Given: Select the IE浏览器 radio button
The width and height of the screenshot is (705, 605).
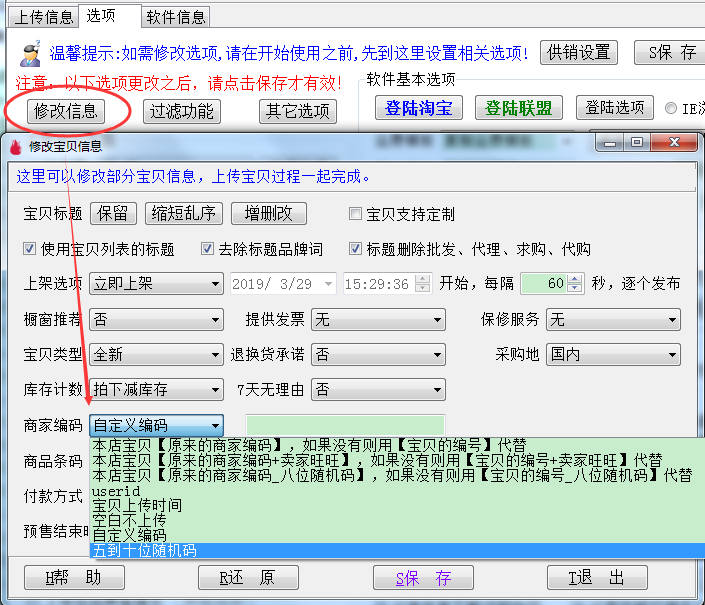Looking at the screenshot, I should 671,109.
